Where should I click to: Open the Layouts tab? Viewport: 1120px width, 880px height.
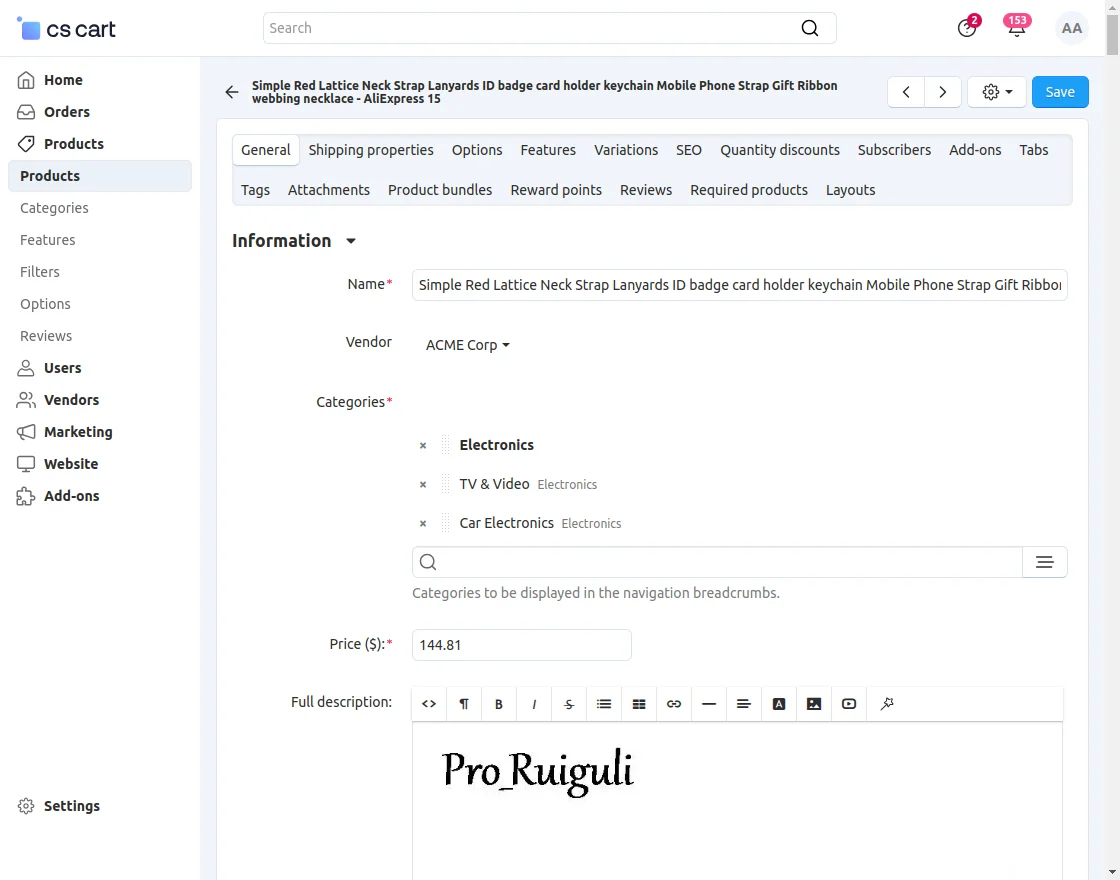(x=850, y=190)
